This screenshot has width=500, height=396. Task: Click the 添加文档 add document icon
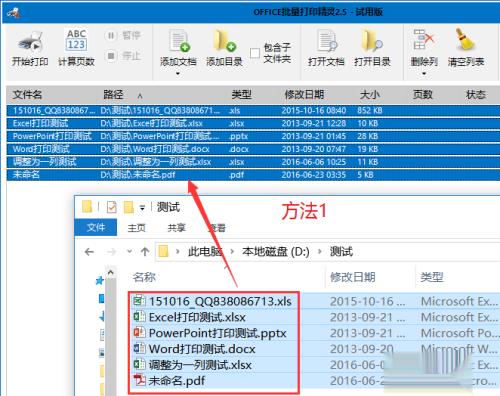click(x=179, y=41)
